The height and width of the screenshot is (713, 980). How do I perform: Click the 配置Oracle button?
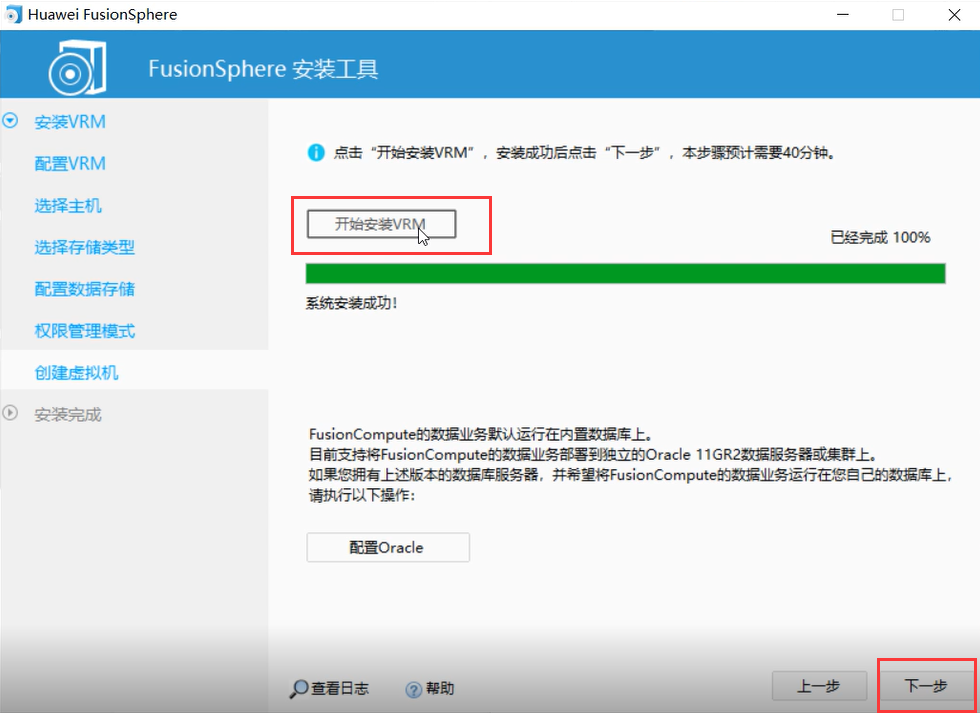click(x=388, y=547)
